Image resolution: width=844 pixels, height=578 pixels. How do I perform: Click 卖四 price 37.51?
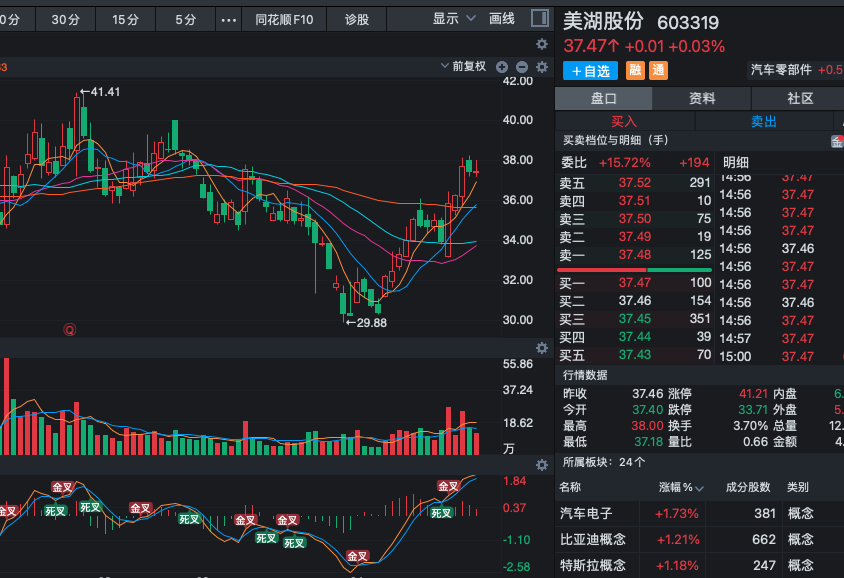click(635, 201)
